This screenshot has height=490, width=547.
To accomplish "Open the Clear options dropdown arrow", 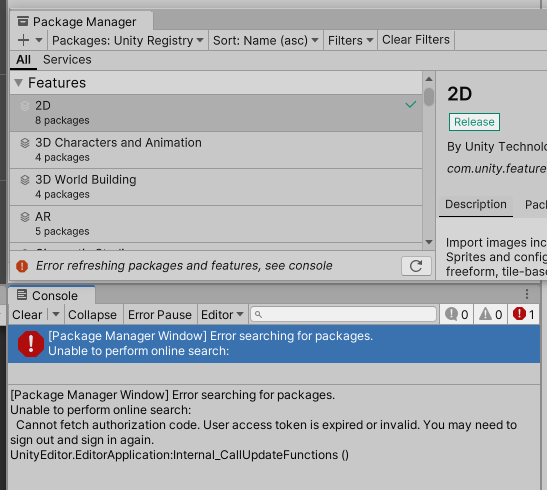I will click(56, 315).
